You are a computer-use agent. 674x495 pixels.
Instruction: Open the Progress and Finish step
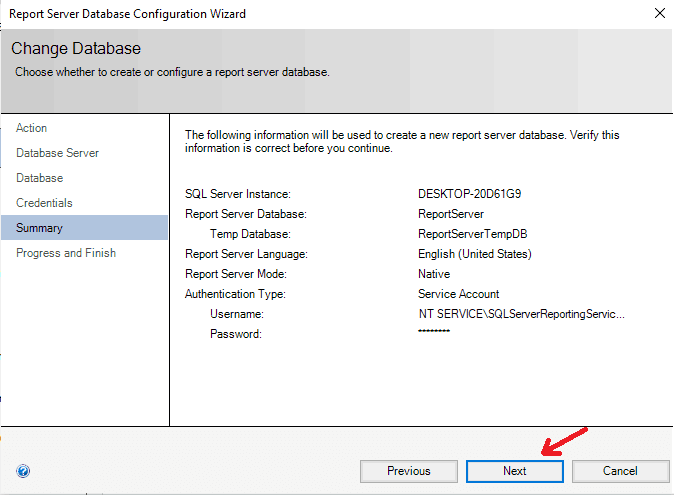[66, 253]
